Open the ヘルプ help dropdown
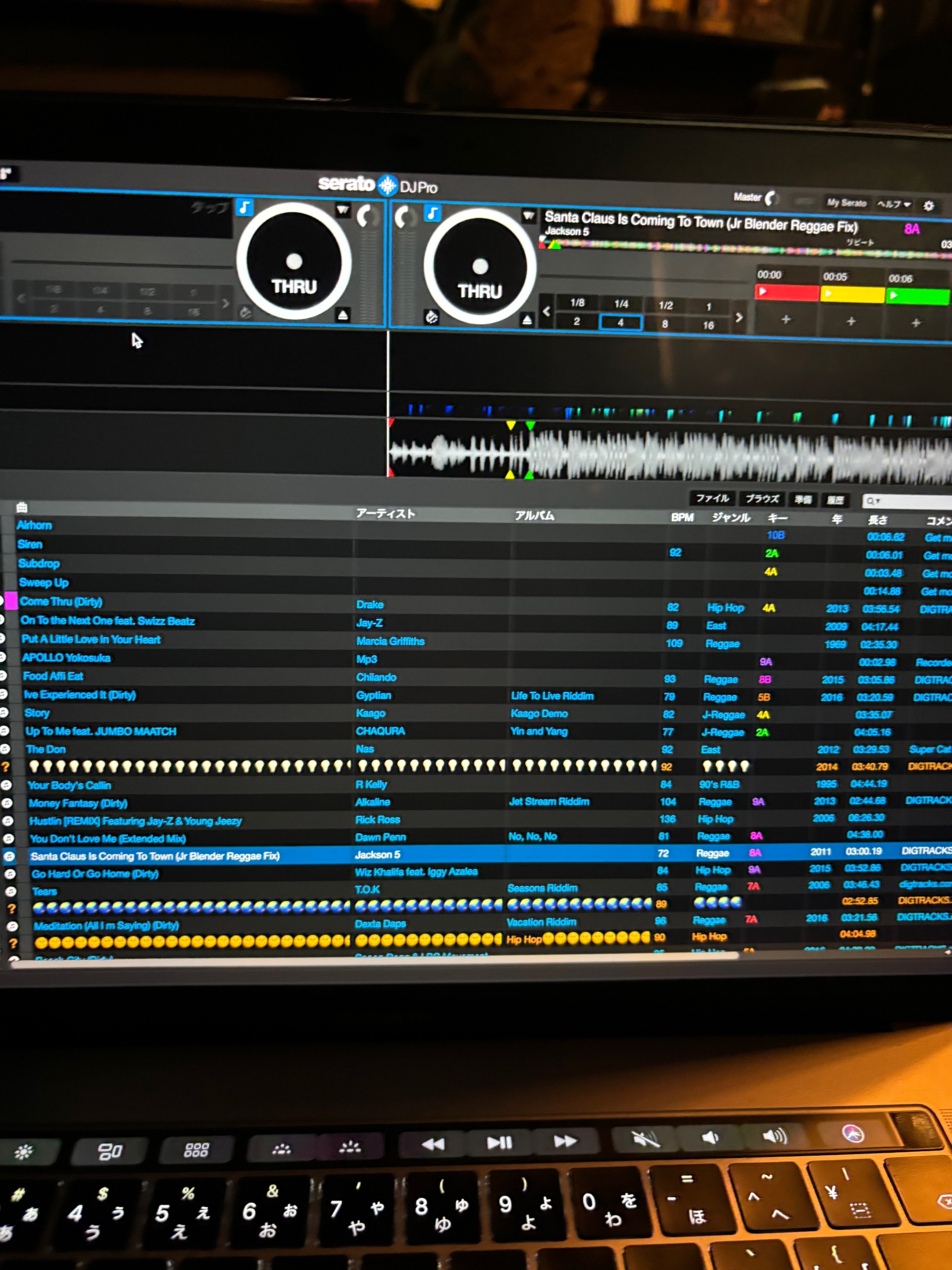This screenshot has height=1270, width=952. tap(894, 204)
